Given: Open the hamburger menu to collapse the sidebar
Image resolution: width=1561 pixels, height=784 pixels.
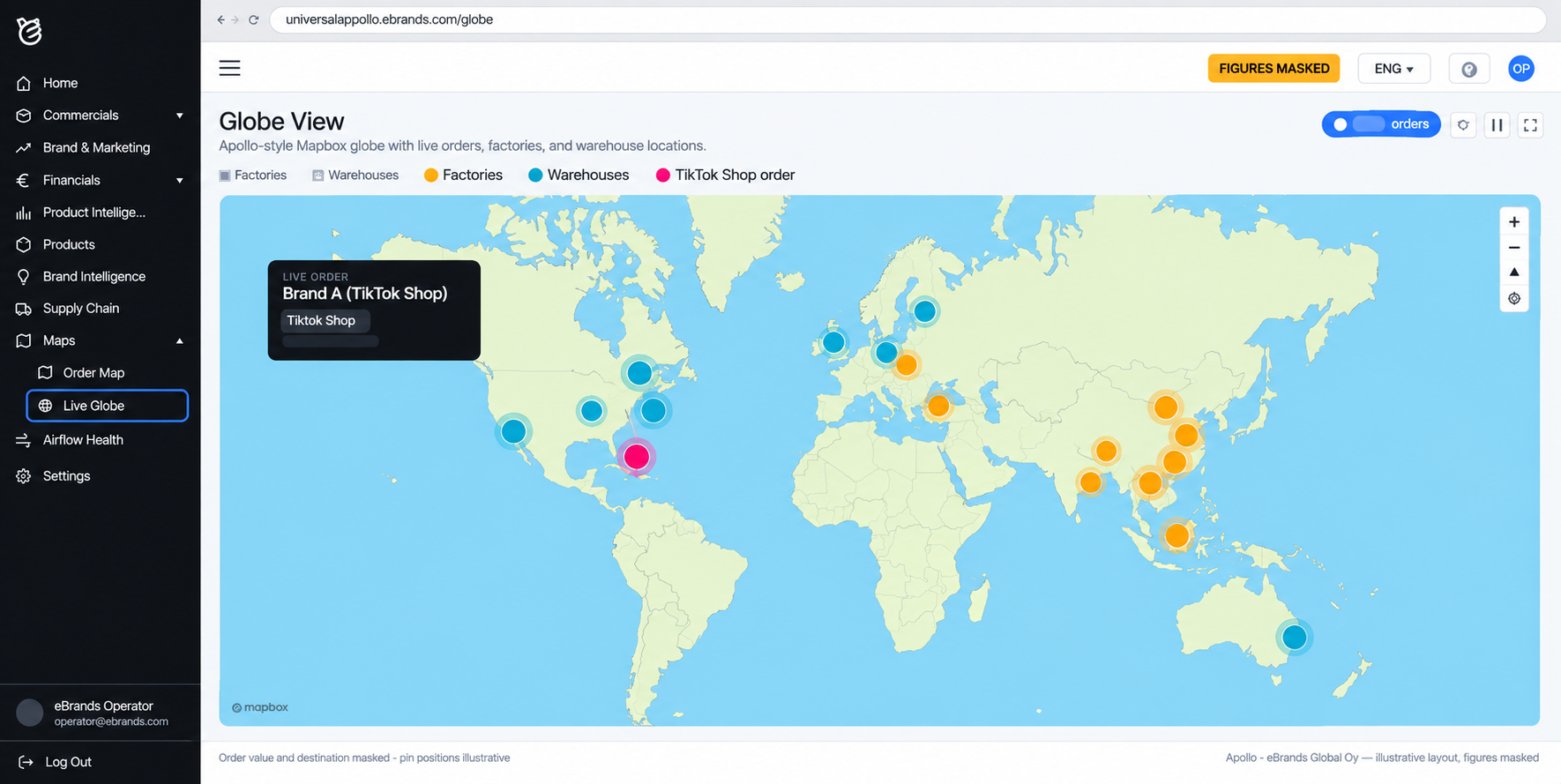Looking at the screenshot, I should [x=229, y=68].
